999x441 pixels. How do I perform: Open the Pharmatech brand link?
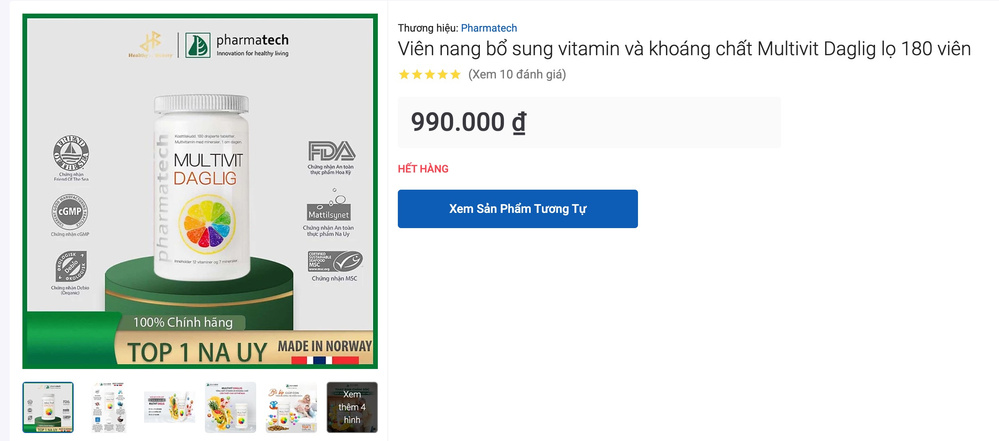coord(489,28)
